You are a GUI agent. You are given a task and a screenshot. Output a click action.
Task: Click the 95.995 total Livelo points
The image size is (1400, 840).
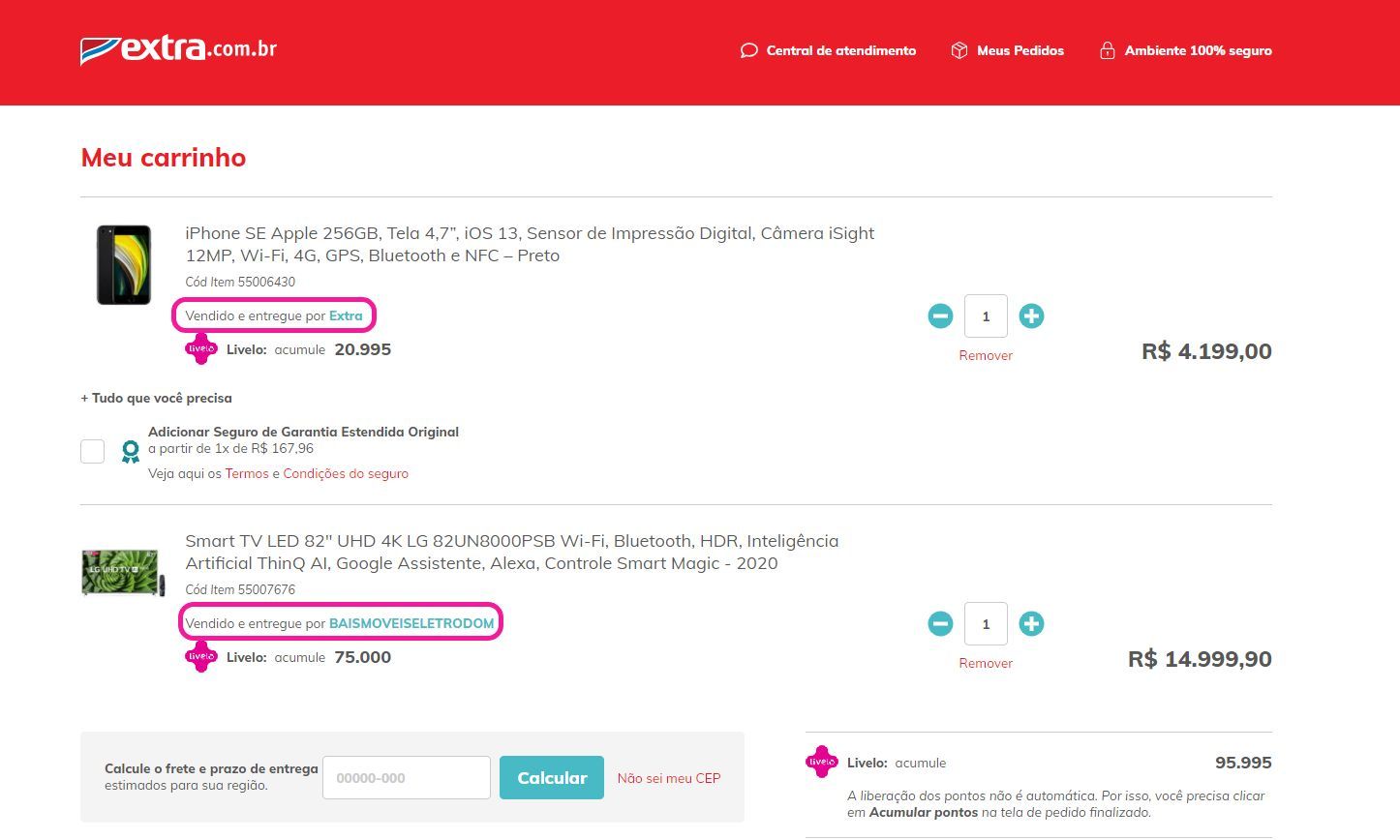[1243, 763]
